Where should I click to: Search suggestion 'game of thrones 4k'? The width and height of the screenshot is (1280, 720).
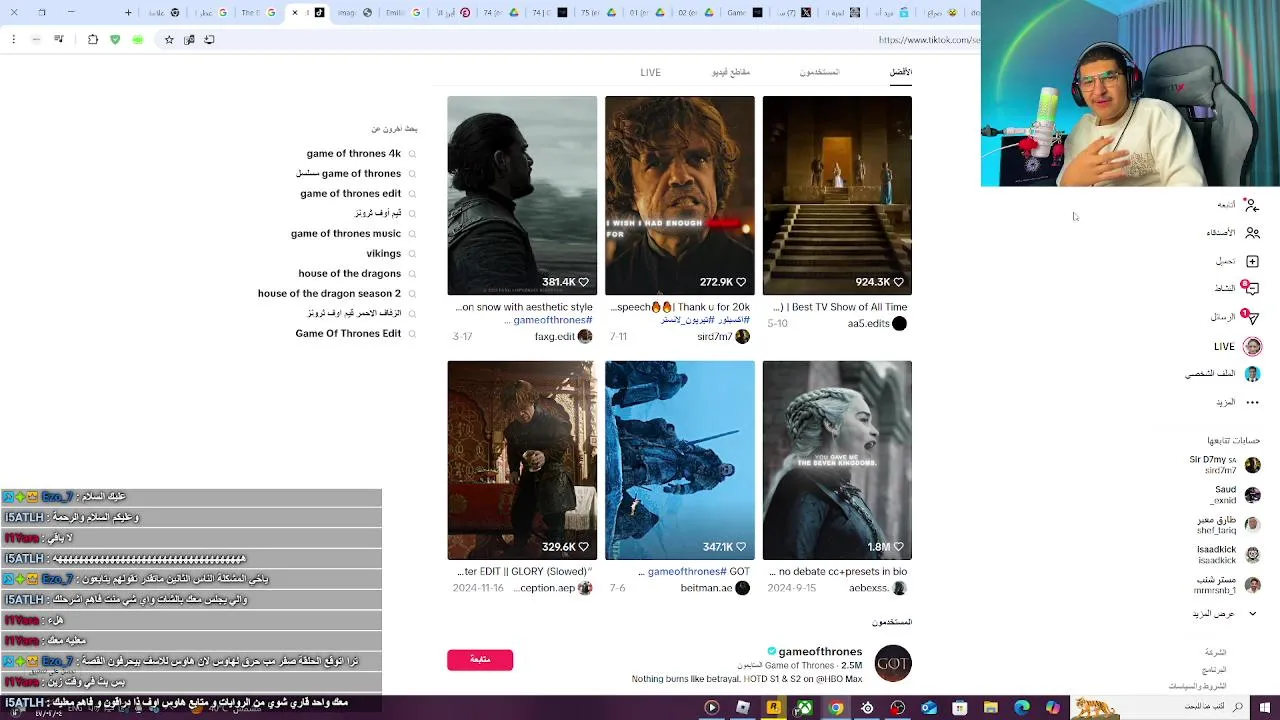354,153
